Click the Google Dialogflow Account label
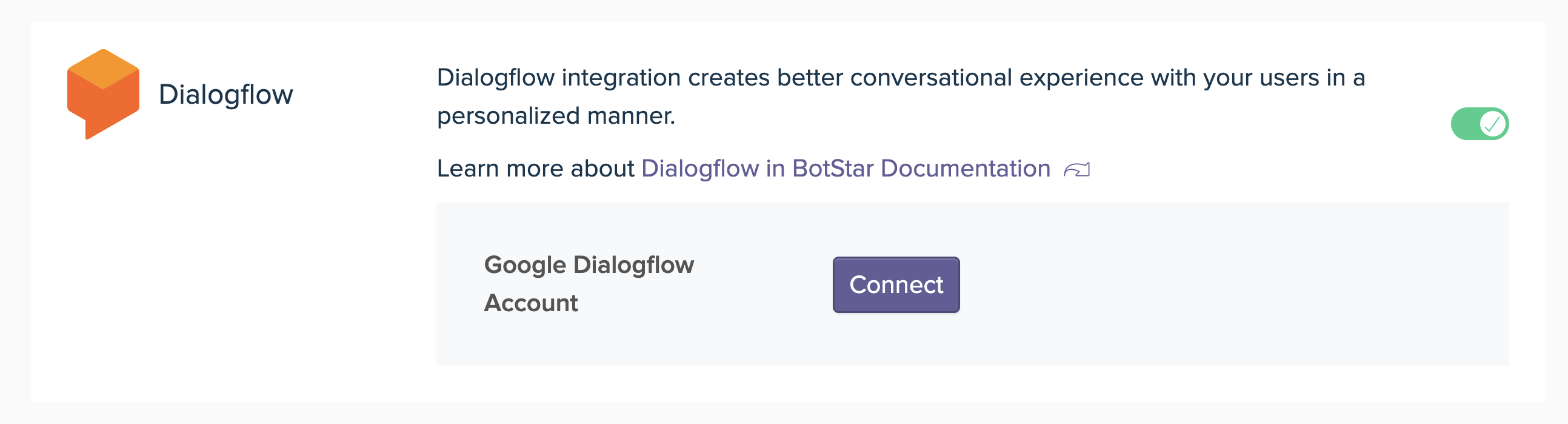This screenshot has width=1568, height=424. click(589, 284)
